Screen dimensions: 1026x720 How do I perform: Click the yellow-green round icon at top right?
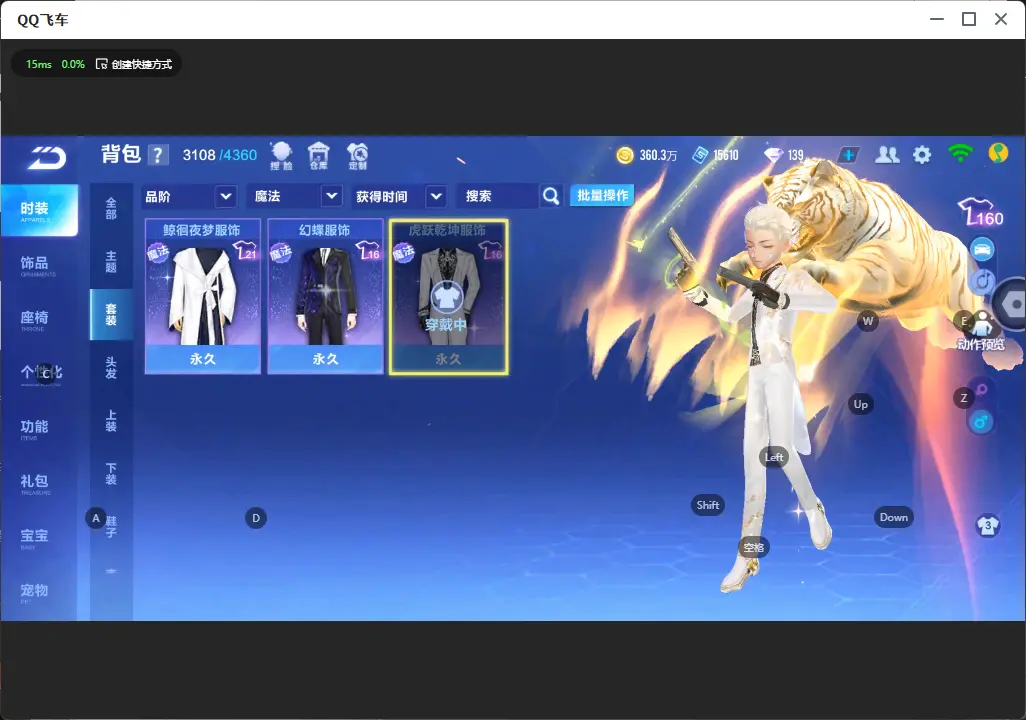(x=998, y=154)
